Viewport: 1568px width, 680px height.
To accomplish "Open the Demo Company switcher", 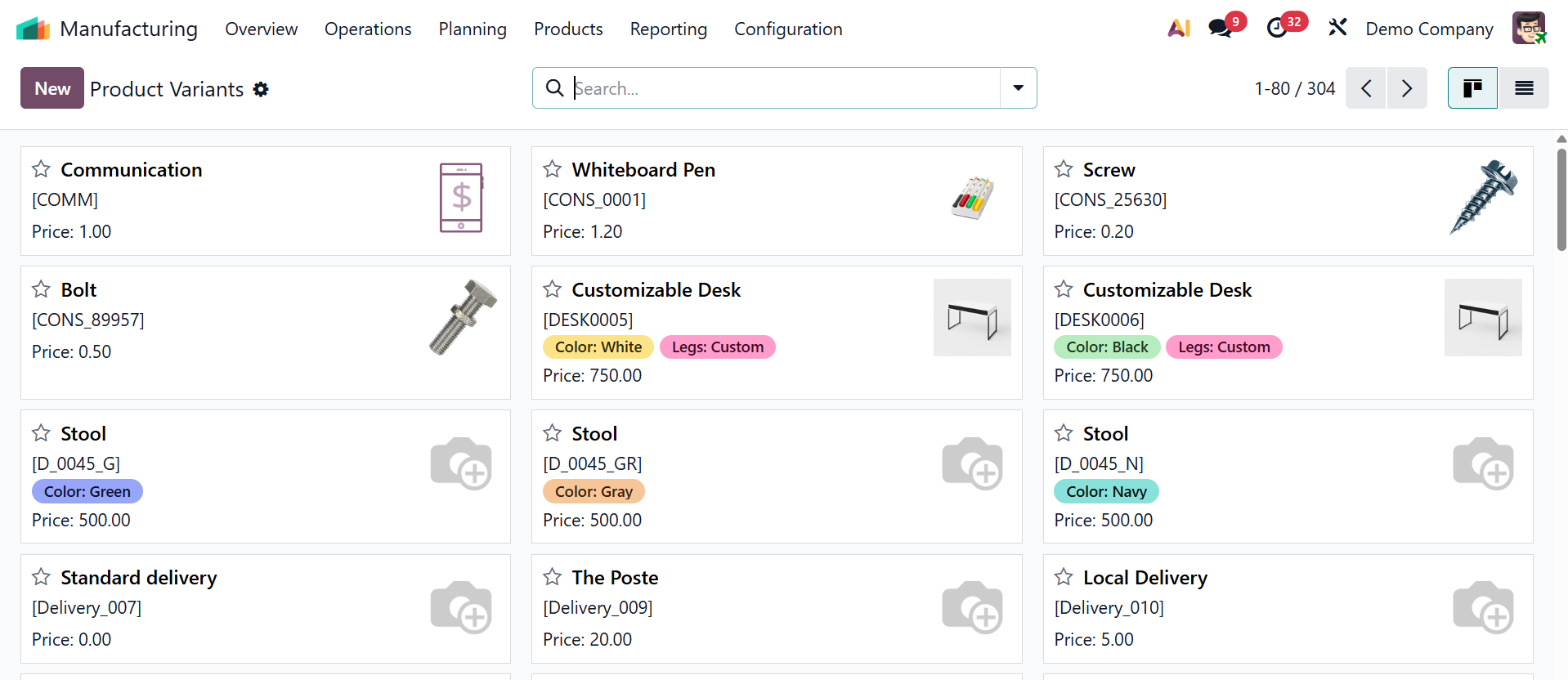I will click(1429, 29).
